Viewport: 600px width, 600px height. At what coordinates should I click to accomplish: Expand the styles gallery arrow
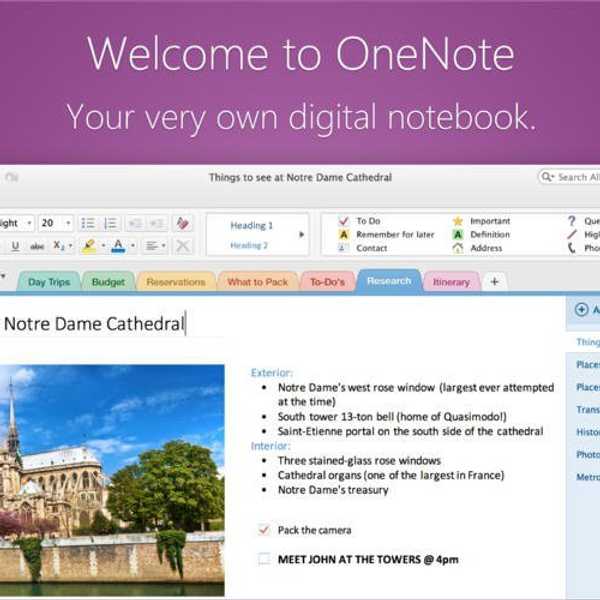[x=301, y=235]
